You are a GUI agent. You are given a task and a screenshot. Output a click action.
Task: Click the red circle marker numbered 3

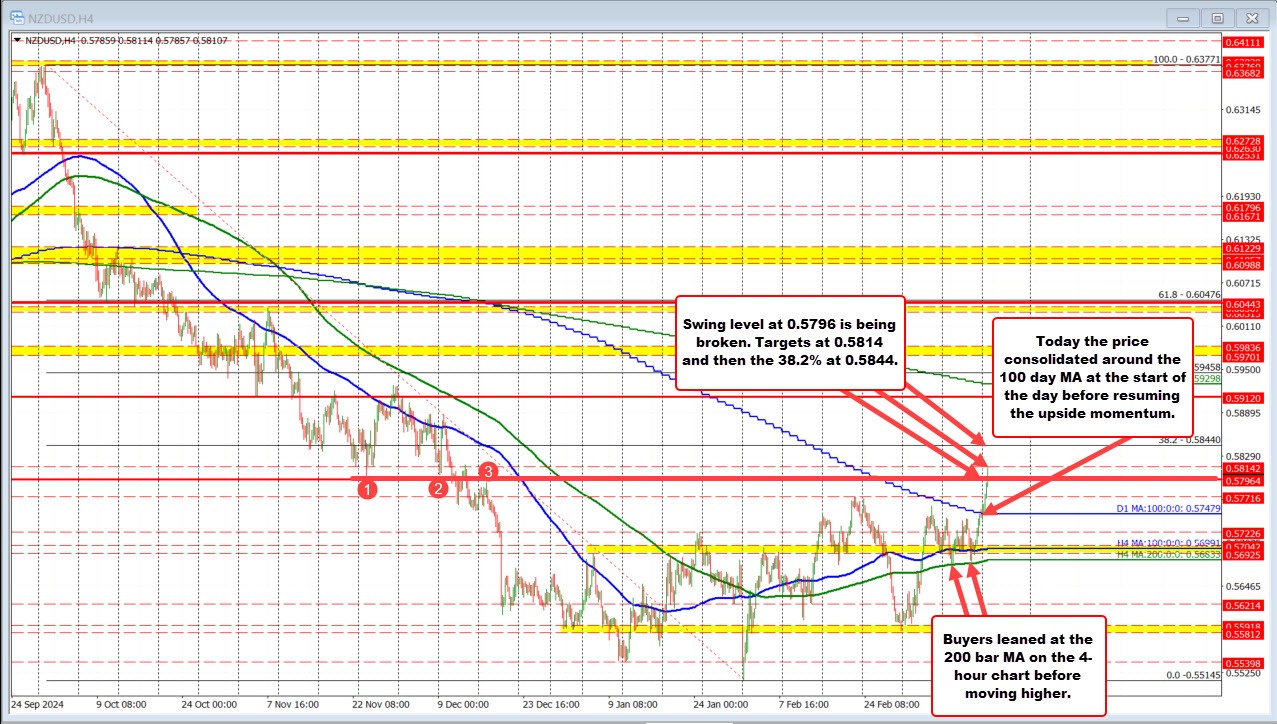click(x=489, y=470)
